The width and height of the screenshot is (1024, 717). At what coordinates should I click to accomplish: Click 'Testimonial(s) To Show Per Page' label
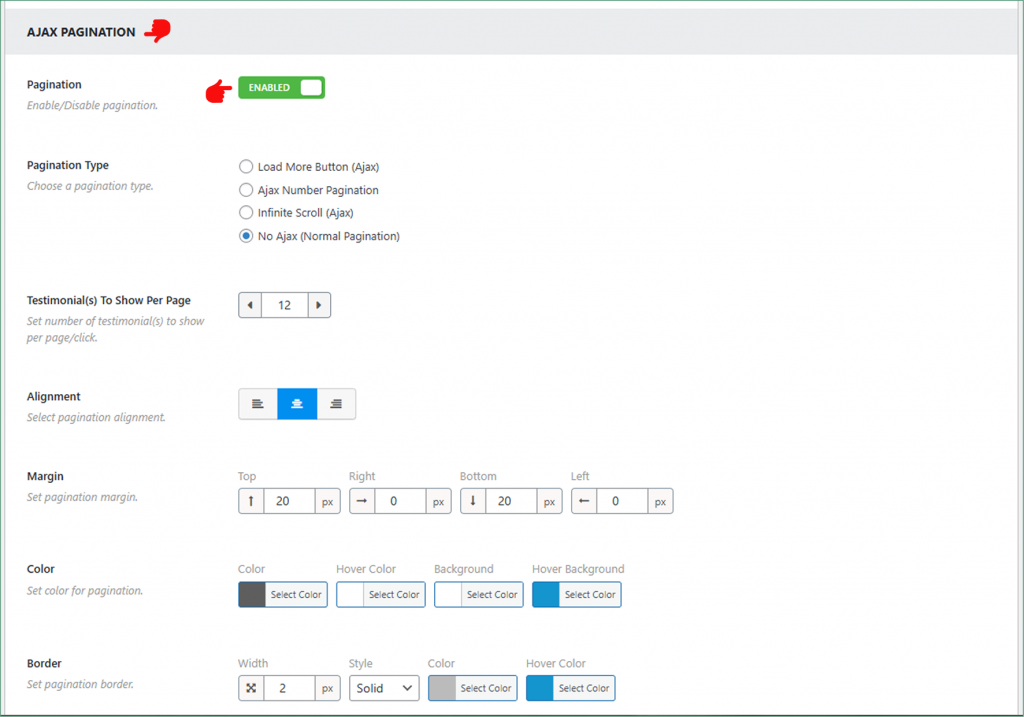(x=108, y=300)
